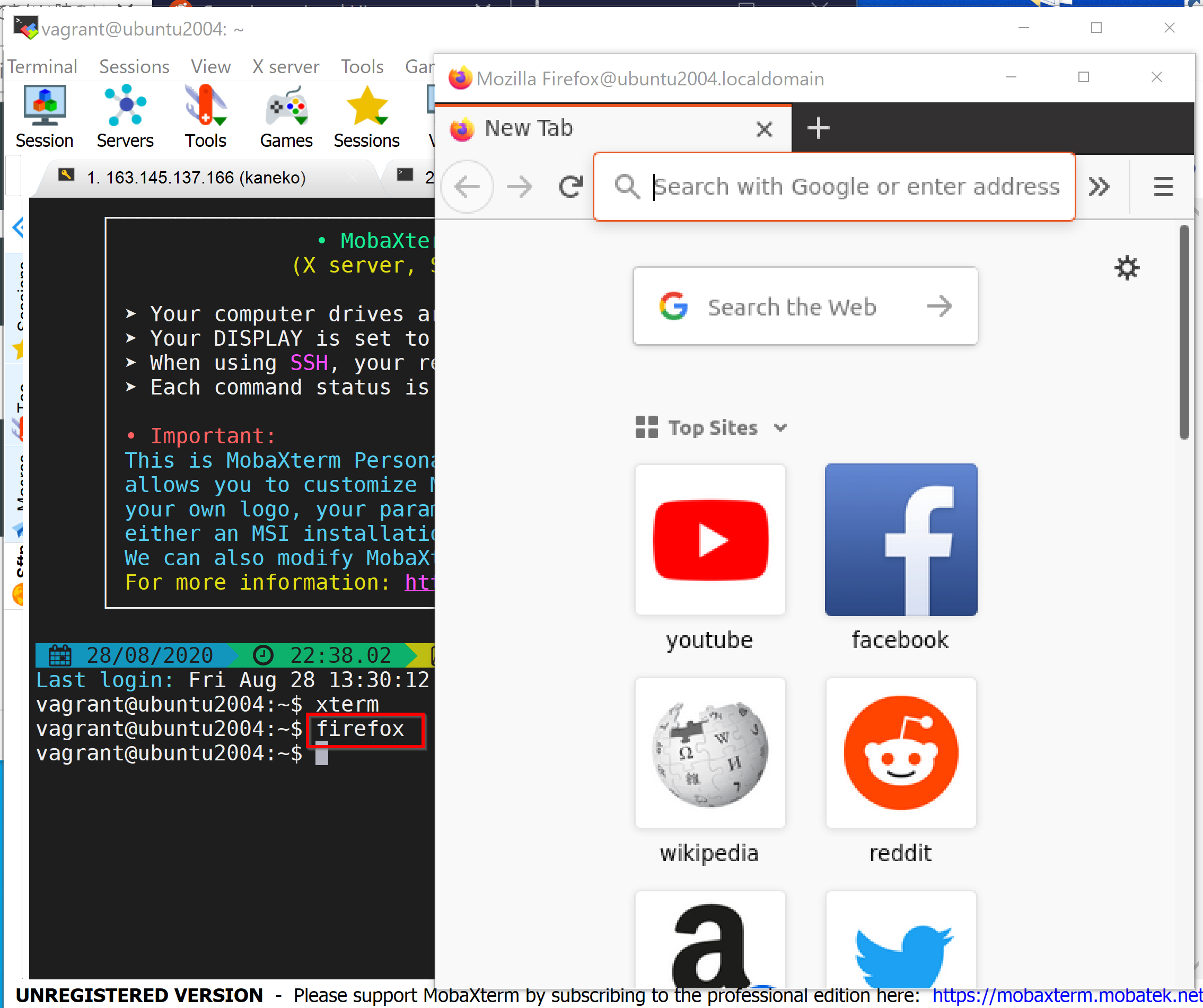This screenshot has height=1008, width=1203.
Task: Click the 28/08/2020 date in terminal prompt
Action: pos(150,655)
